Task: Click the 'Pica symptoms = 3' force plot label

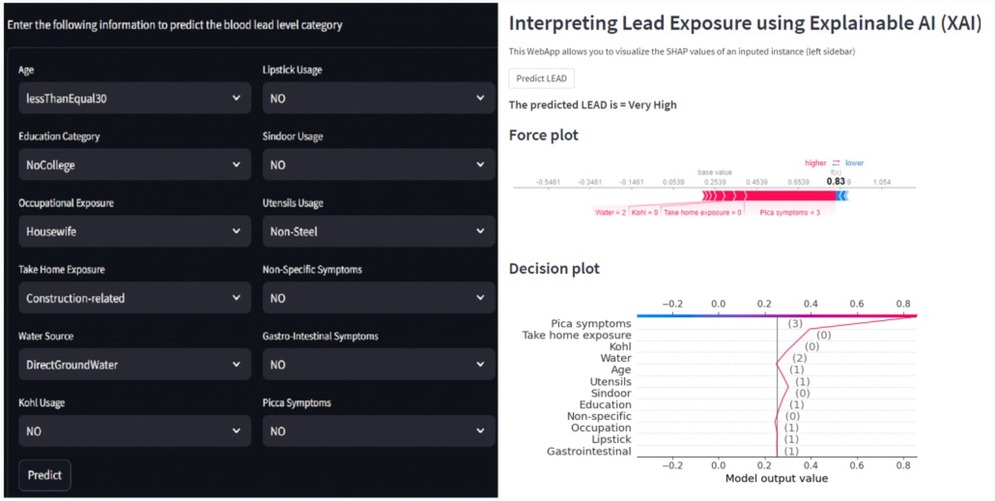Action: pyautogui.click(x=789, y=212)
